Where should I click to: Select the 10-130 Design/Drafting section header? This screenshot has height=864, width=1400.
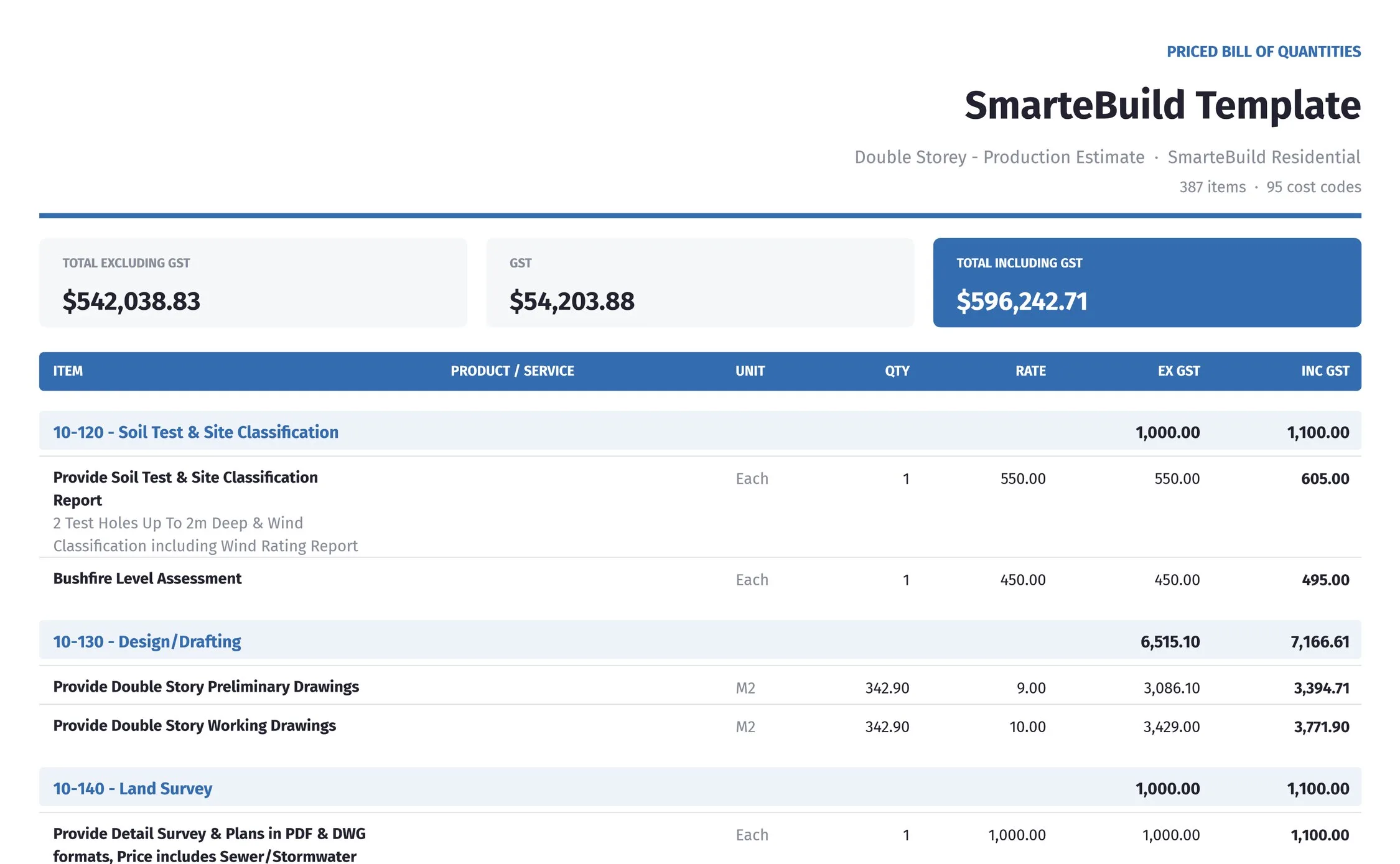[700, 639]
